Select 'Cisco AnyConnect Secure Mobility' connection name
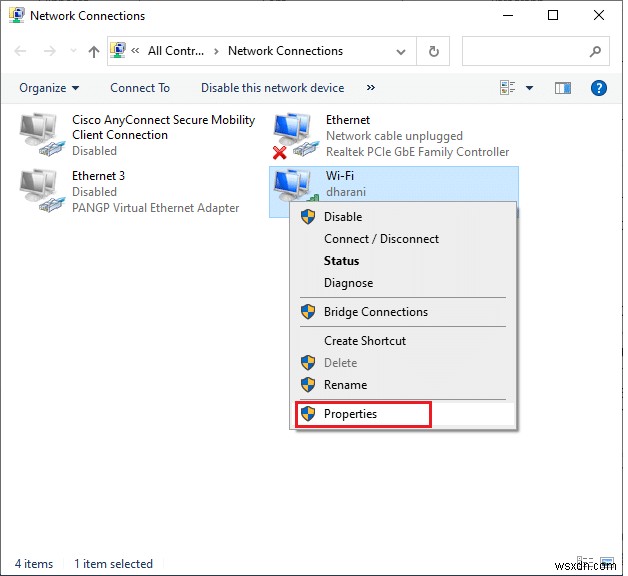The height and width of the screenshot is (576, 628). (x=163, y=120)
